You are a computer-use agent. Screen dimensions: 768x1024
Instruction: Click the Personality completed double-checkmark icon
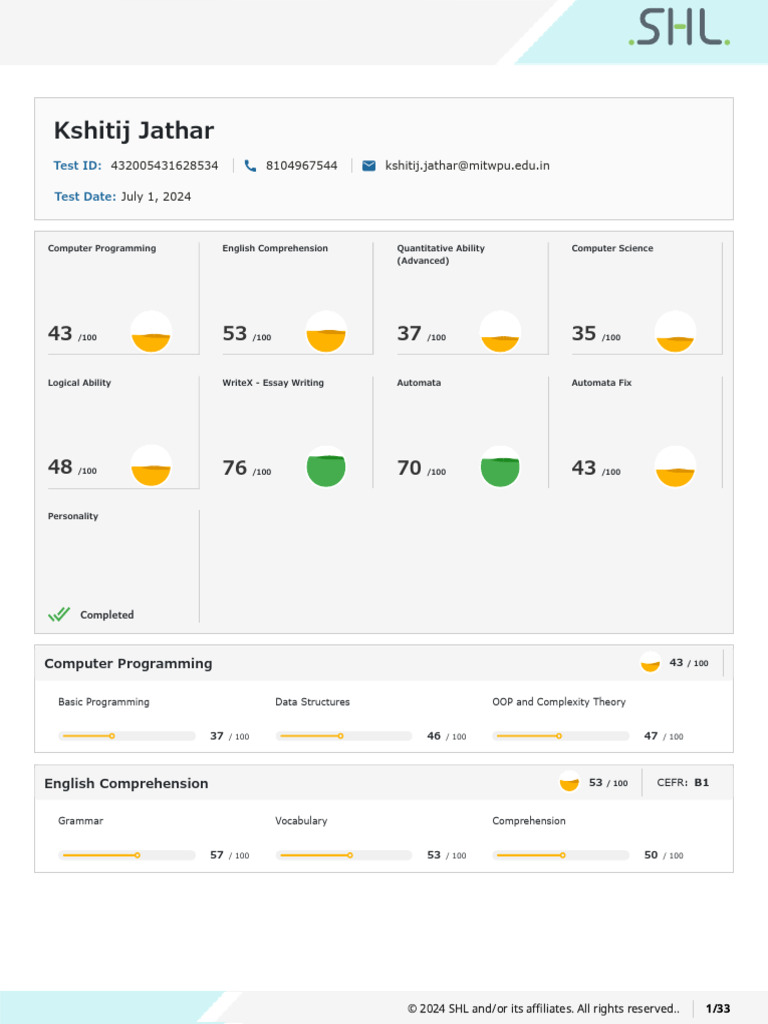59,615
